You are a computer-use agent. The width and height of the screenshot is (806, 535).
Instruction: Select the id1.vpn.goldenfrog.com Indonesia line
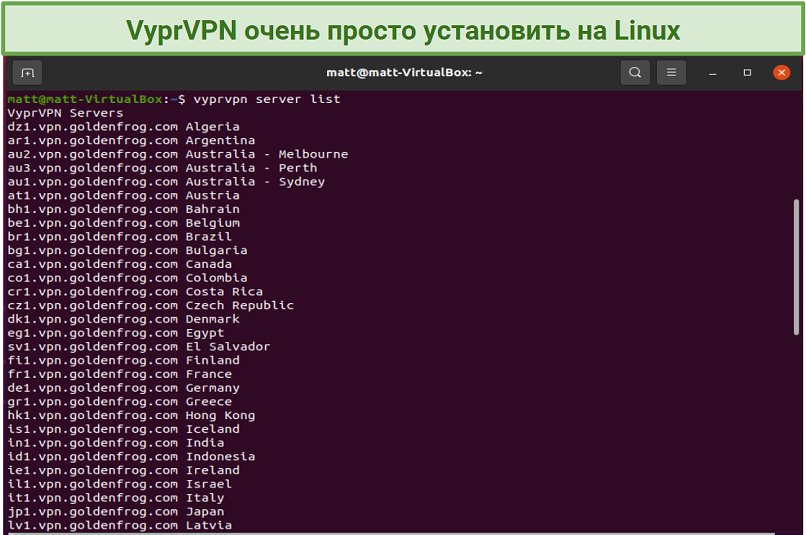tap(131, 457)
